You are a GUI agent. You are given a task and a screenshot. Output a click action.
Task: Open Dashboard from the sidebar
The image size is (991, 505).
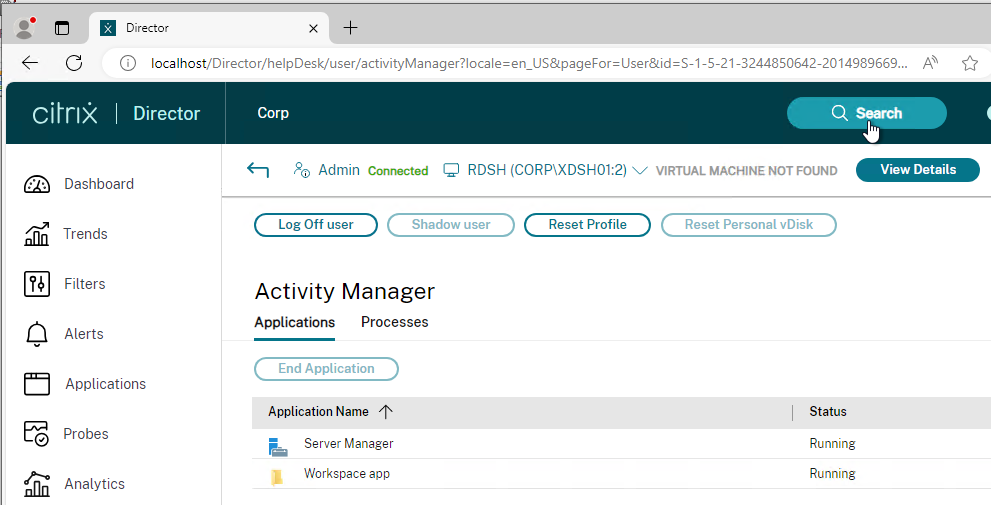tap(99, 184)
